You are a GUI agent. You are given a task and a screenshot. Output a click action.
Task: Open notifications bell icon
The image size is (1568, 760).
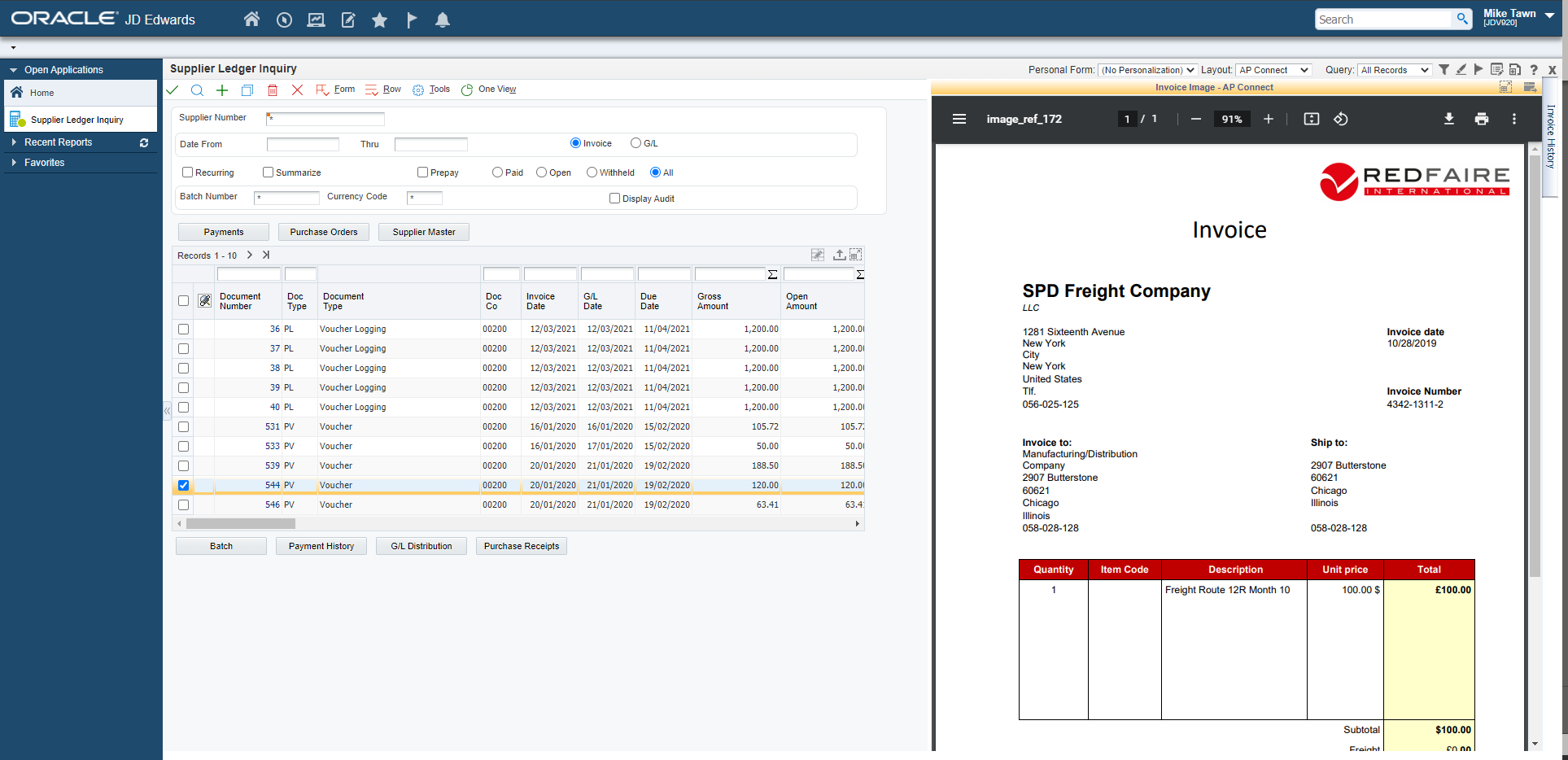(442, 20)
